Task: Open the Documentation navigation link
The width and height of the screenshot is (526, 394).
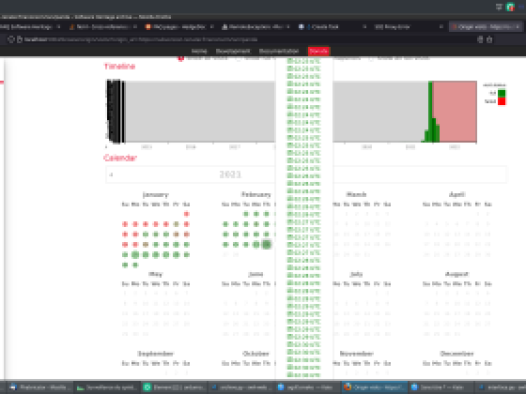Action: point(279,51)
